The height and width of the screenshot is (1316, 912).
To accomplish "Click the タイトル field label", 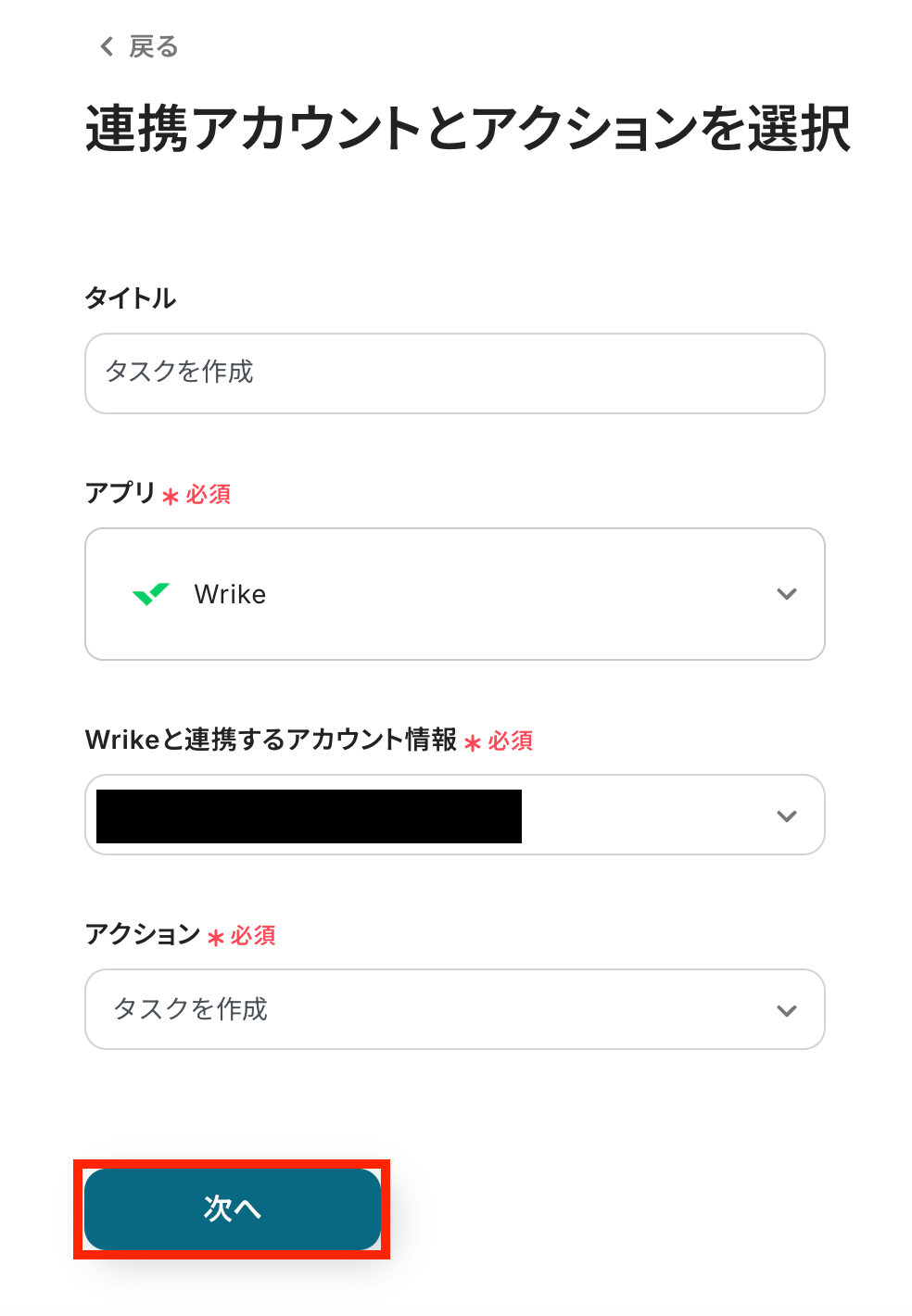I will coord(130,298).
